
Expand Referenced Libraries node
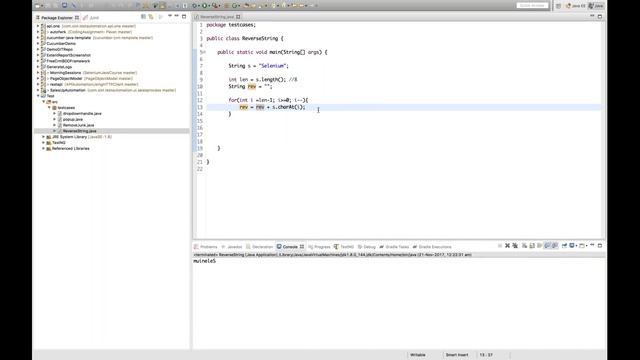[44, 149]
